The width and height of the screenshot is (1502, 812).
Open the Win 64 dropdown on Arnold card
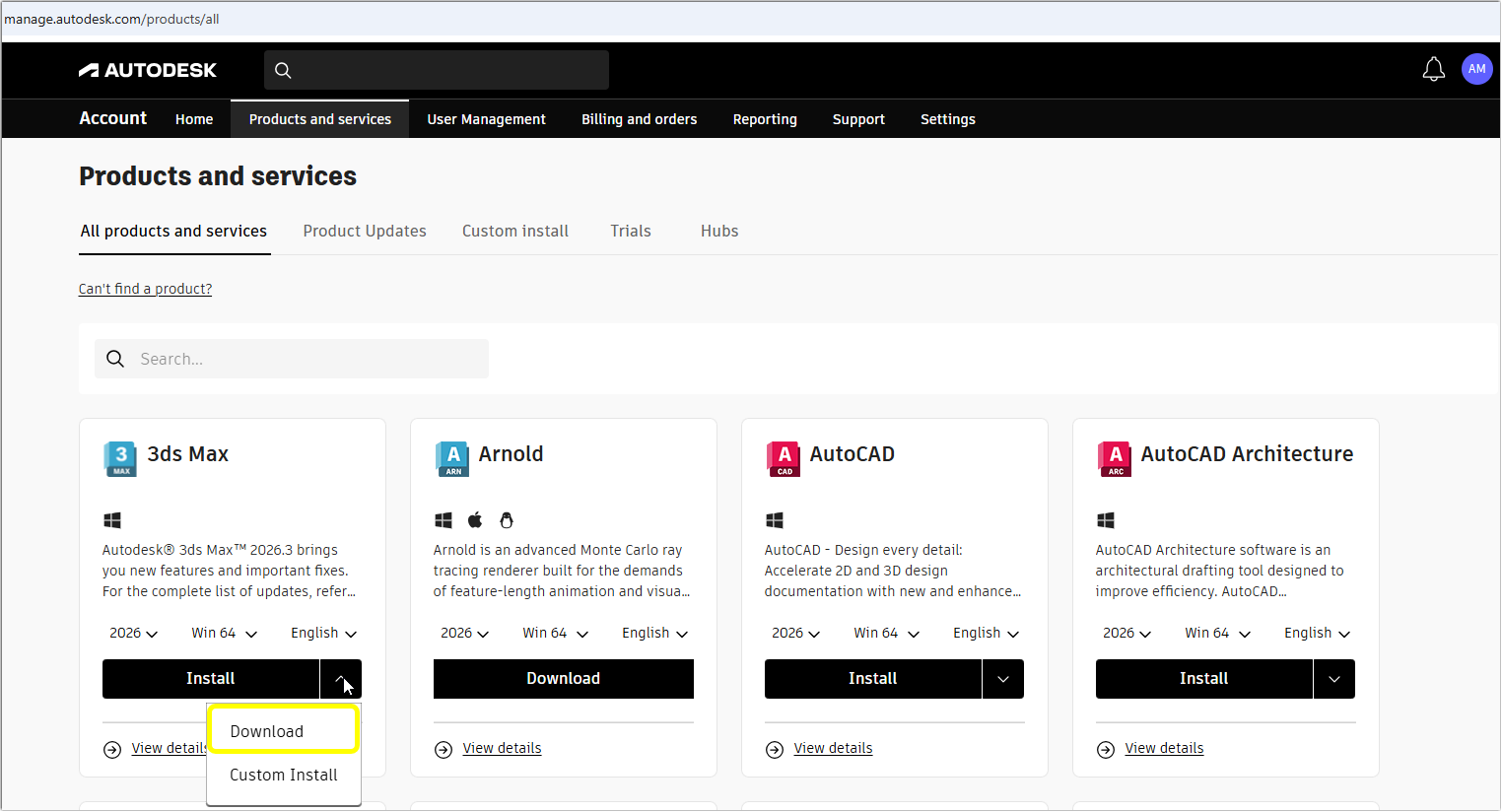click(554, 632)
